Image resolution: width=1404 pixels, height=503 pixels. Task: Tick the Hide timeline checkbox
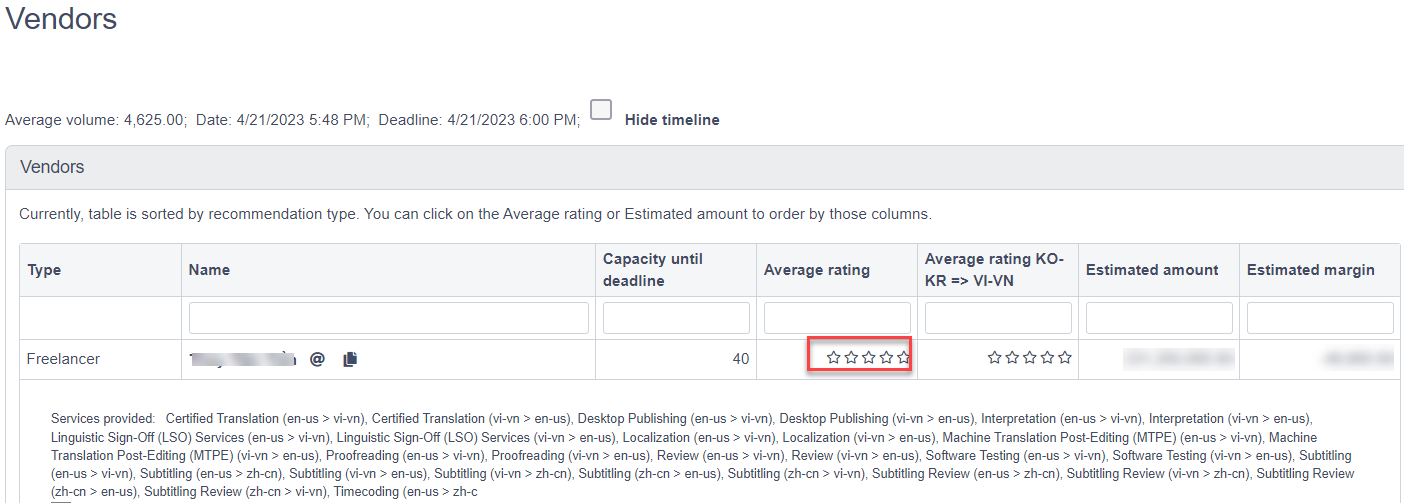[601, 110]
